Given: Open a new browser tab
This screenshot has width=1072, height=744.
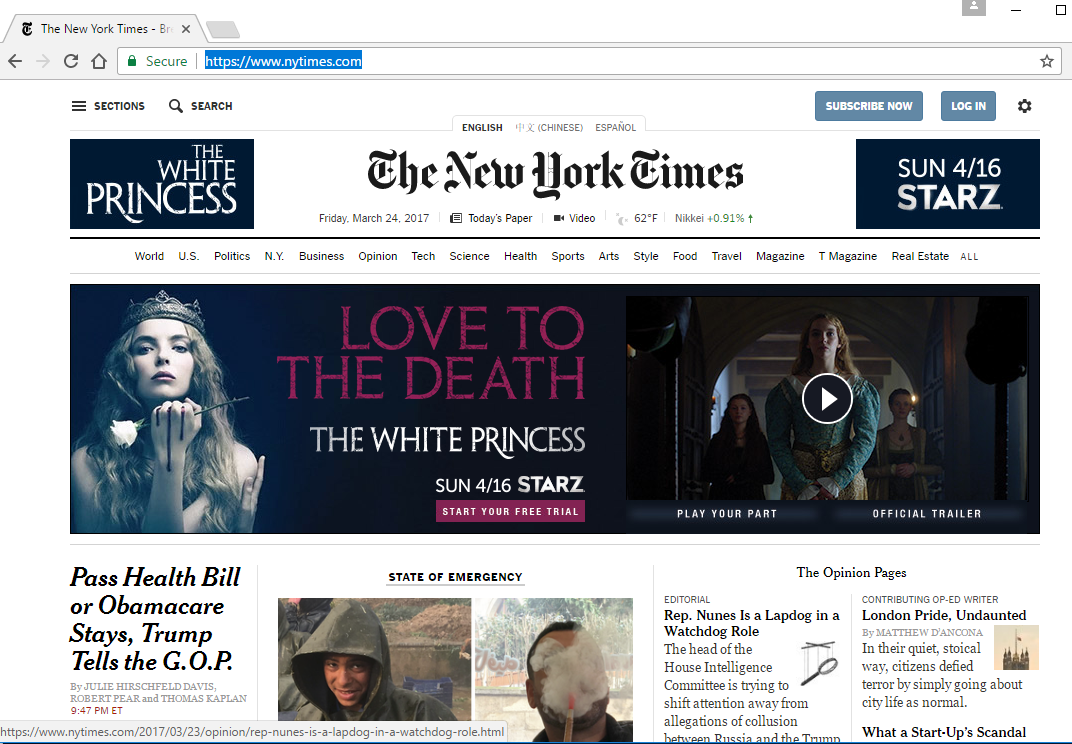Looking at the screenshot, I should [222, 29].
